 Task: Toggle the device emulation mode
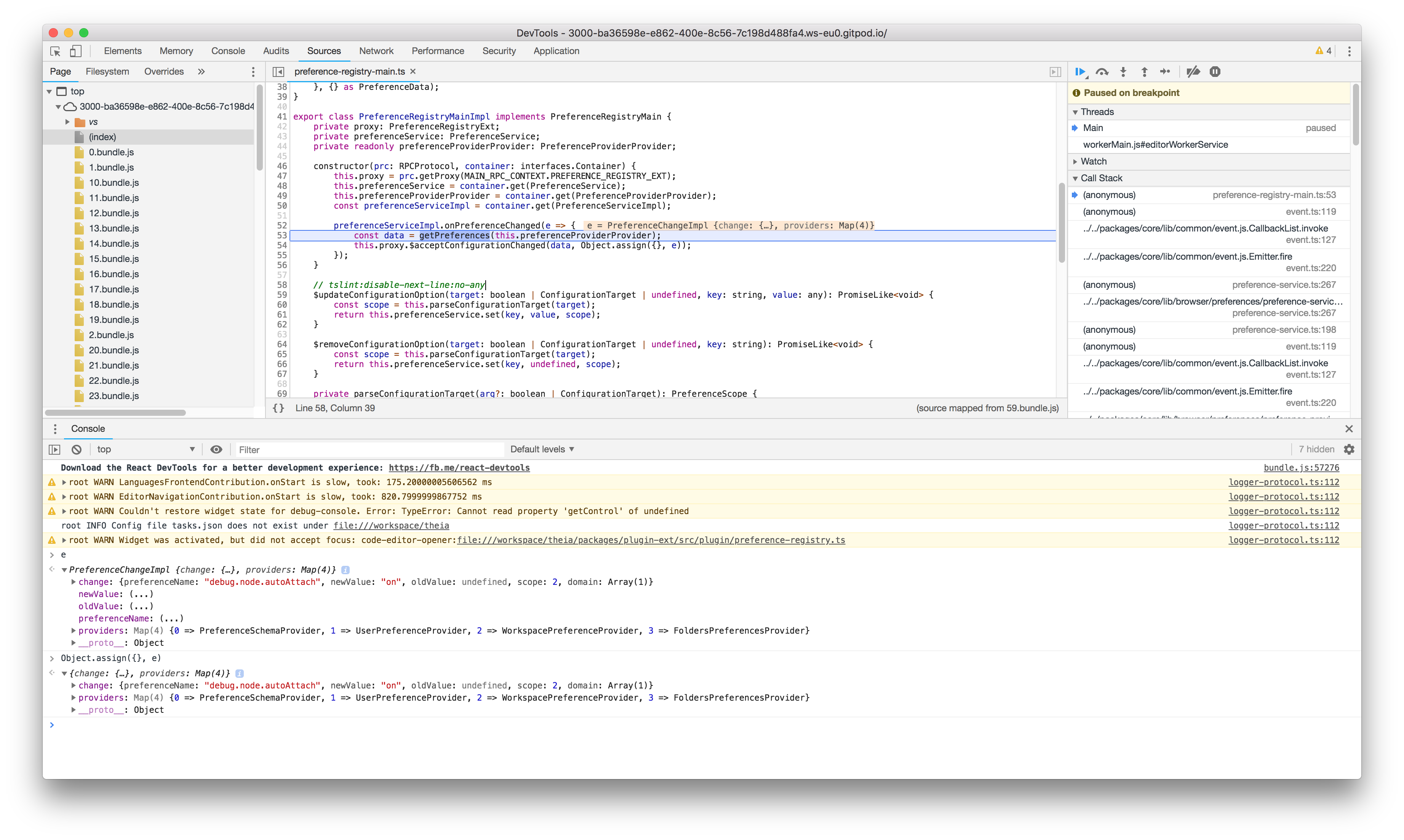pyautogui.click(x=75, y=51)
